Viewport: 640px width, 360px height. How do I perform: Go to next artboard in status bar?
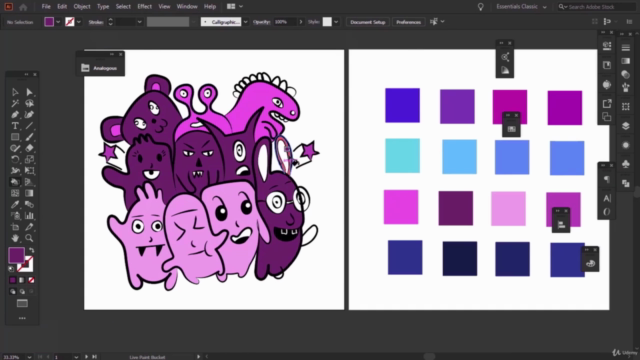86,357
